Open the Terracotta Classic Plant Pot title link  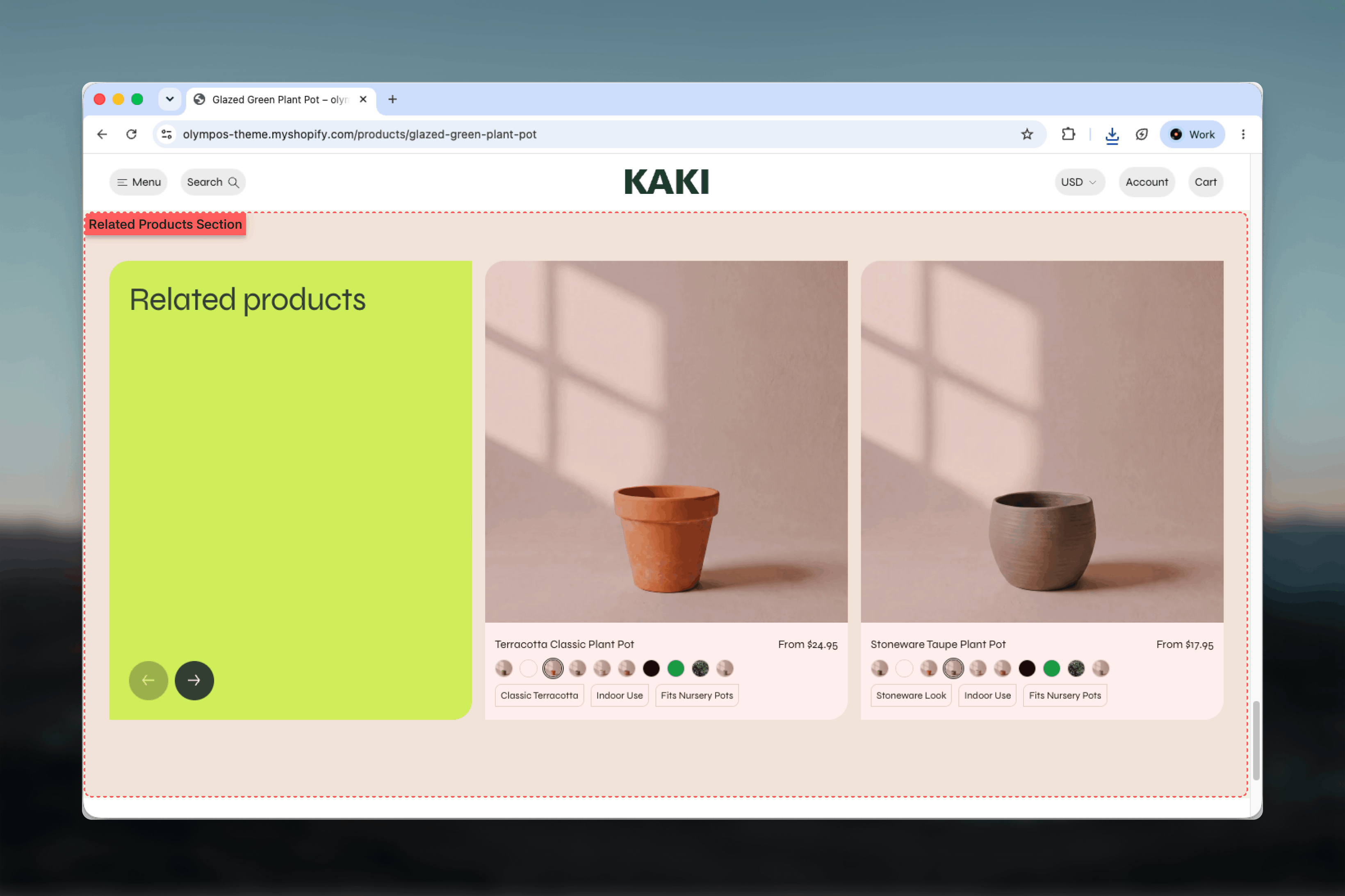coord(564,644)
